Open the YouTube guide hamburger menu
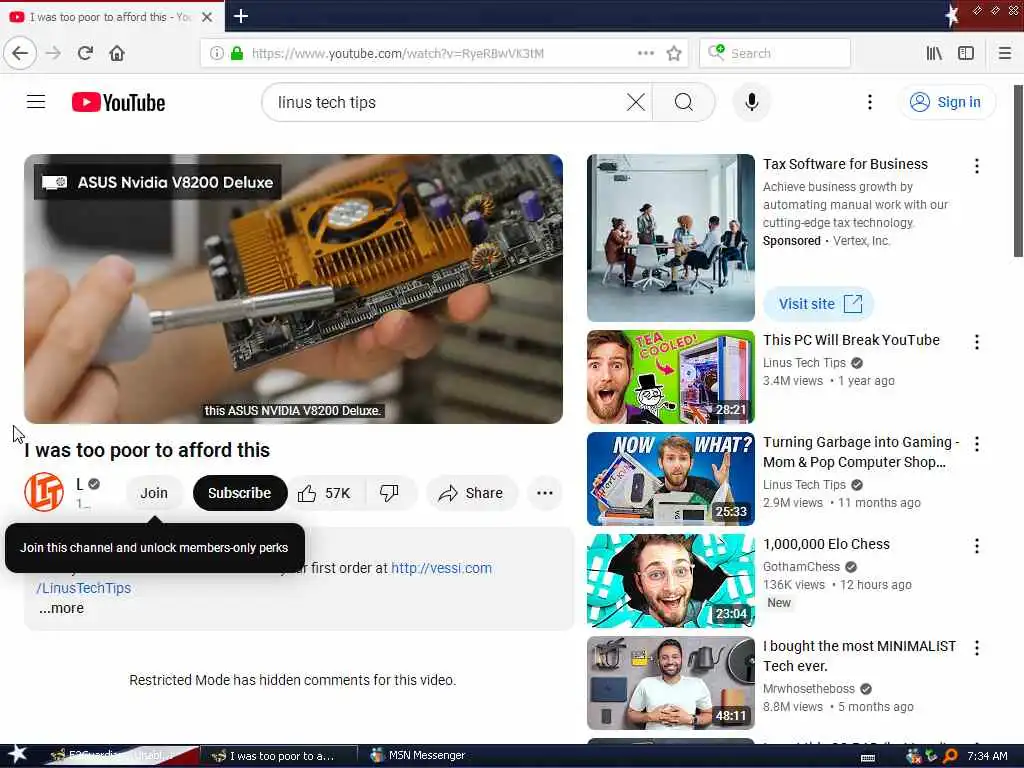The width and height of the screenshot is (1024, 768). point(36,102)
